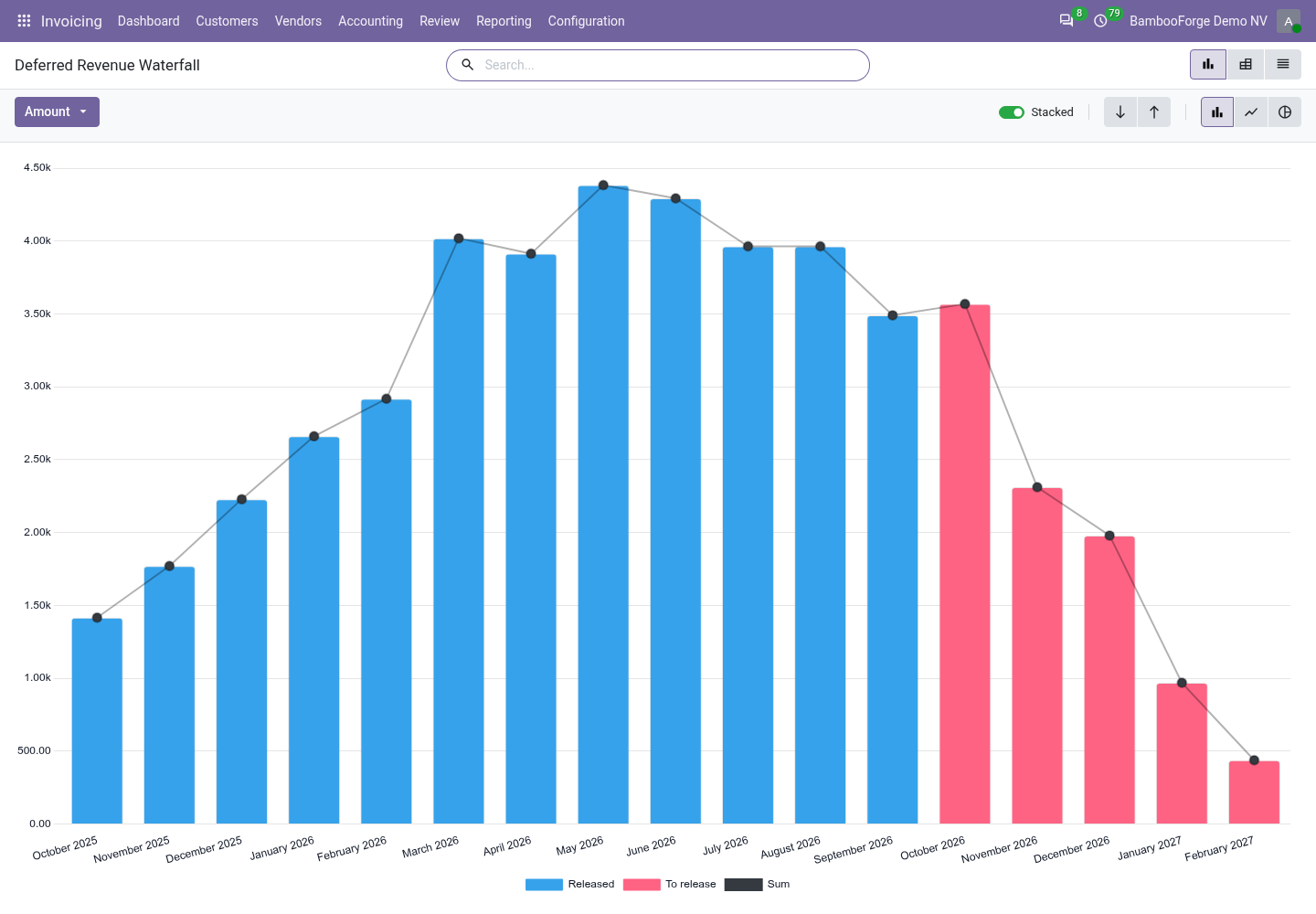Screen dimensions: 1316x914
Task: Switch to graph view
Action: click(x=1208, y=65)
